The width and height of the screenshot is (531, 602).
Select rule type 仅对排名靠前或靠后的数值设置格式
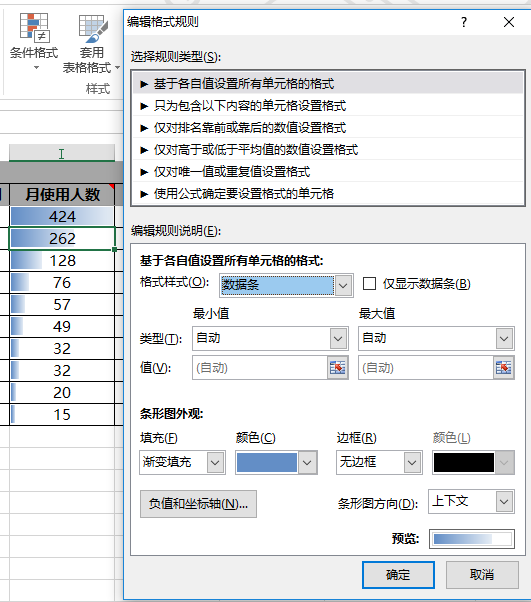tap(328, 127)
